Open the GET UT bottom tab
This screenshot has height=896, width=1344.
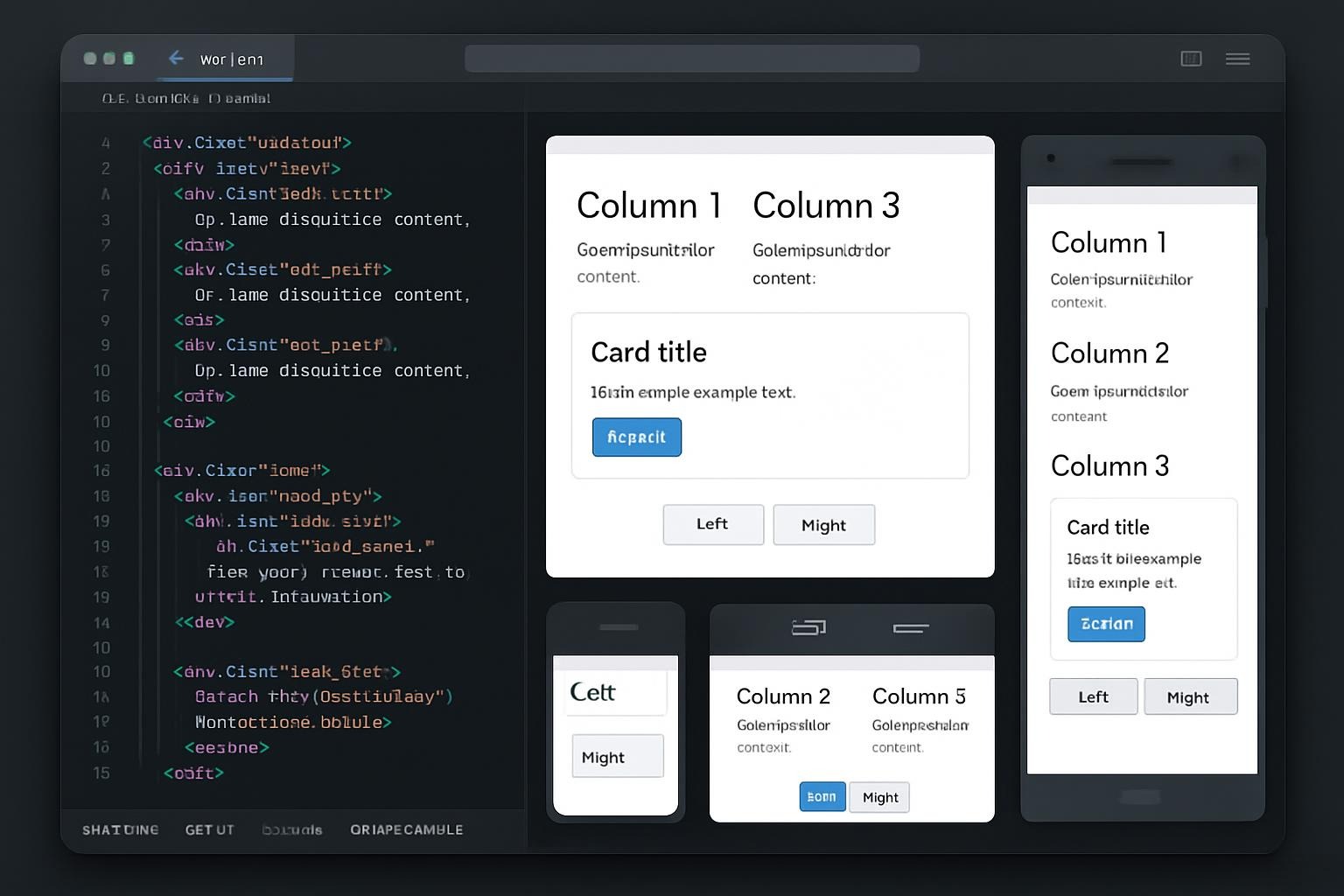[x=209, y=829]
